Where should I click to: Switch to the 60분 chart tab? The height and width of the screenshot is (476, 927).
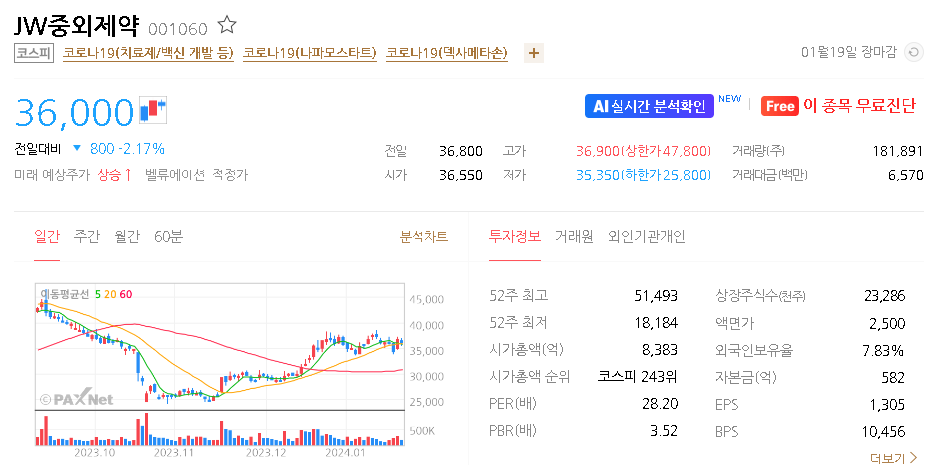tap(168, 237)
